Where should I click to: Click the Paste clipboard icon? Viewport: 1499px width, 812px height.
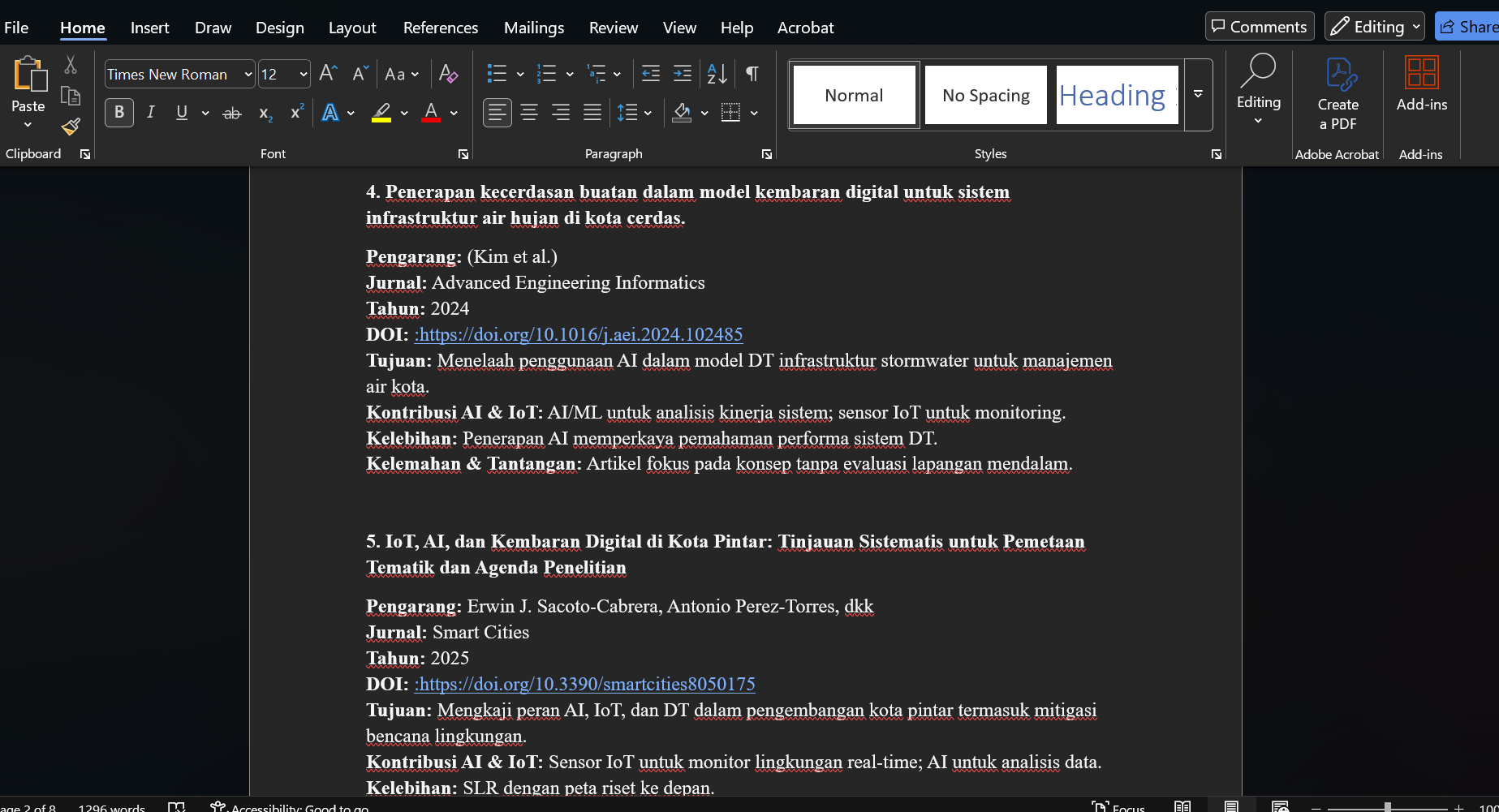tap(30, 74)
